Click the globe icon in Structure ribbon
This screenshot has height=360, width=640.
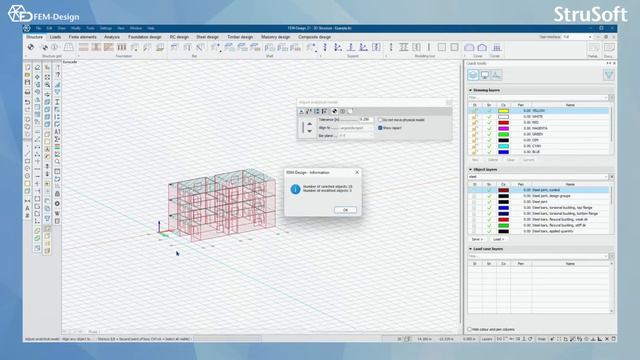click(31, 47)
